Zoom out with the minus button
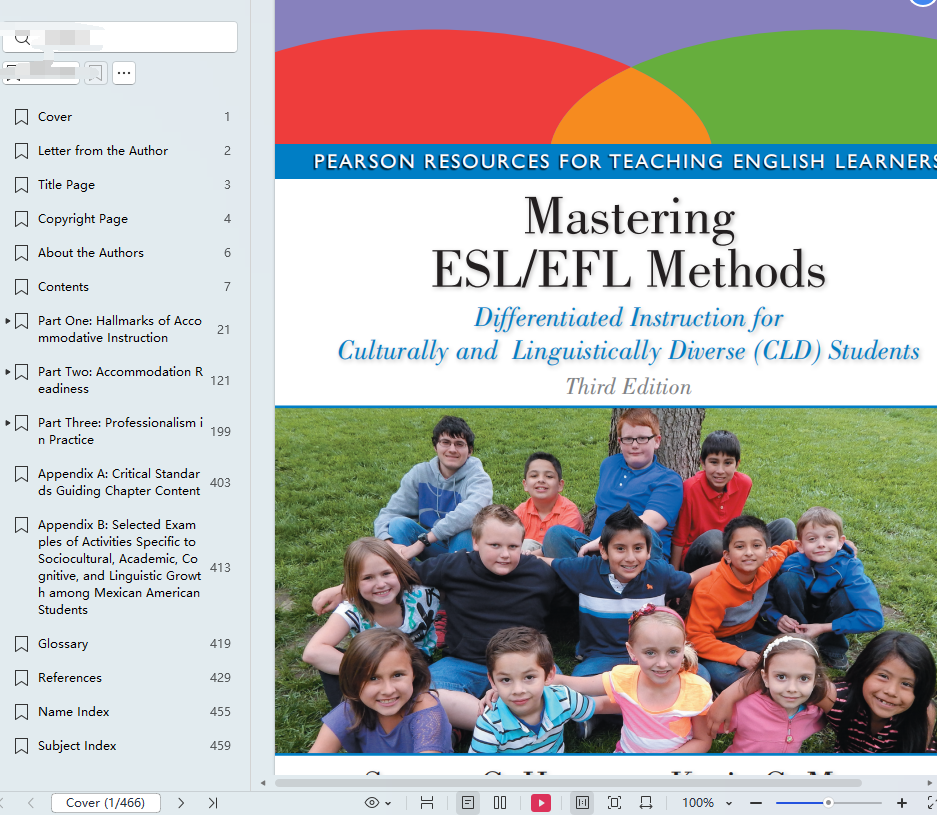This screenshot has height=815, width=937. [x=756, y=803]
